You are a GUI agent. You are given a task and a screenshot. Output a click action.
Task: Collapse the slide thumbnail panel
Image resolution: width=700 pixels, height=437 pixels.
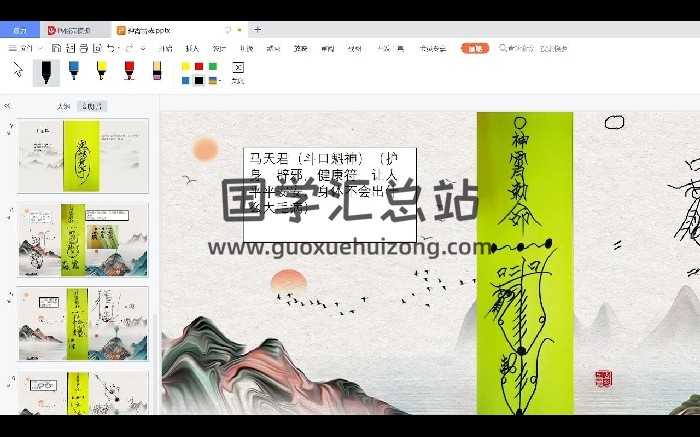click(x=7, y=105)
